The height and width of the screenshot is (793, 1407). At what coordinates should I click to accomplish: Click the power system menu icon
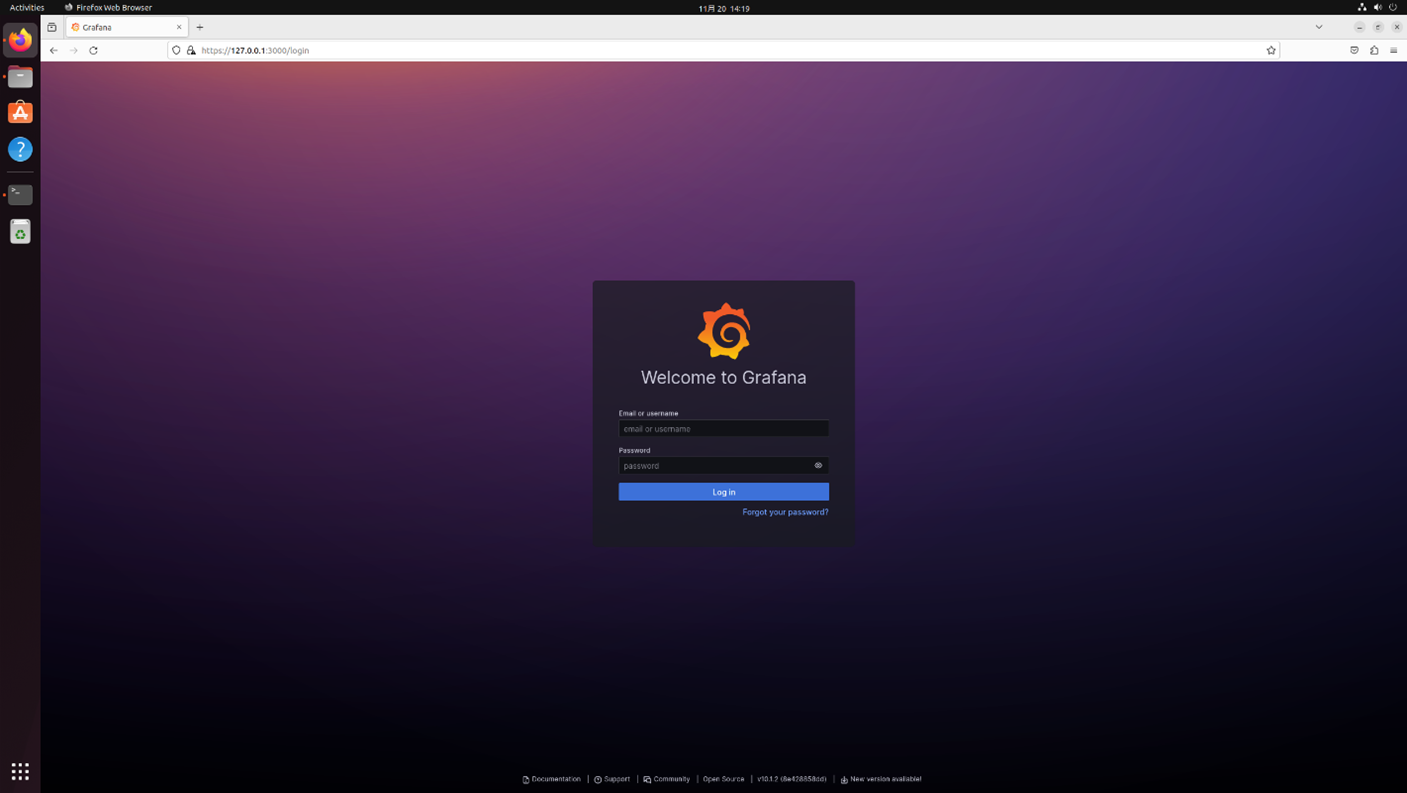[1393, 7]
